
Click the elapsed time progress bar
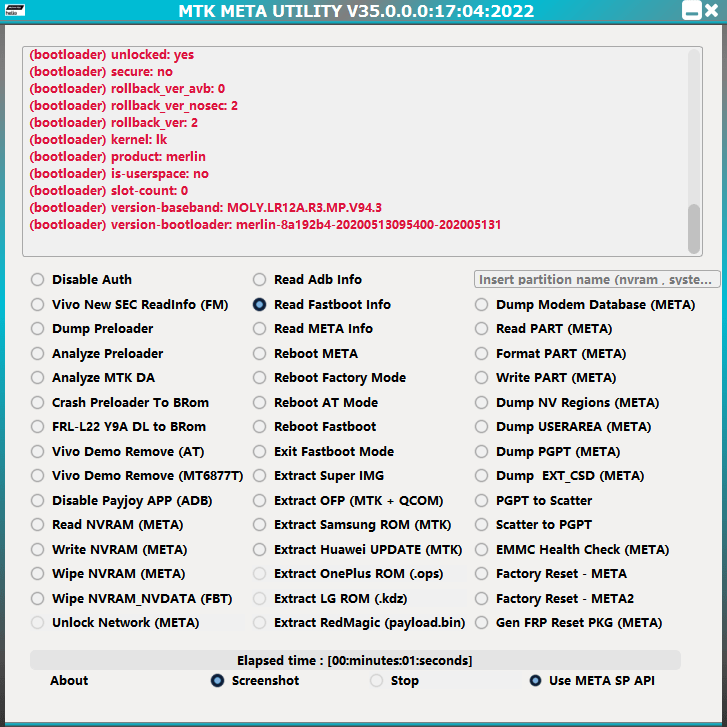[x=355, y=660]
